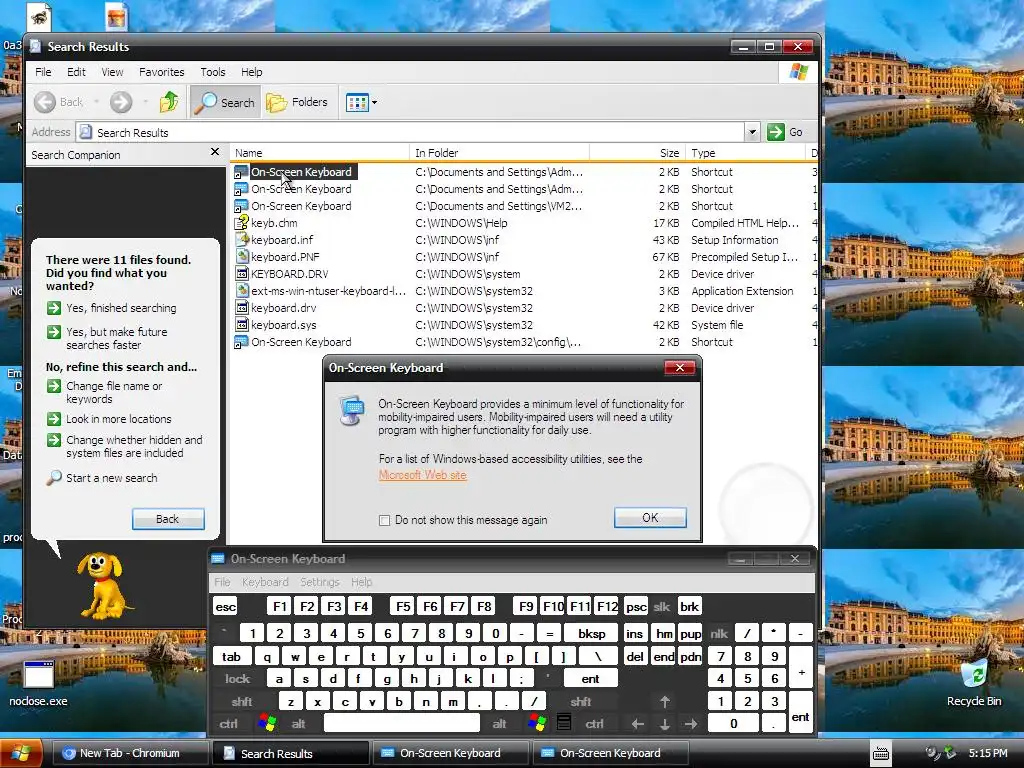This screenshot has height=768, width=1024.
Task: Sort results by Name column header
Action: 320,153
